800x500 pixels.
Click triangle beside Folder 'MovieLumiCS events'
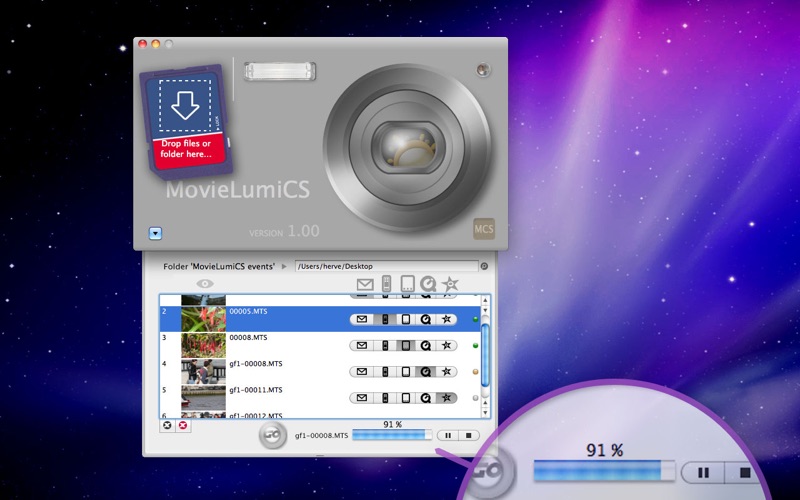284,266
